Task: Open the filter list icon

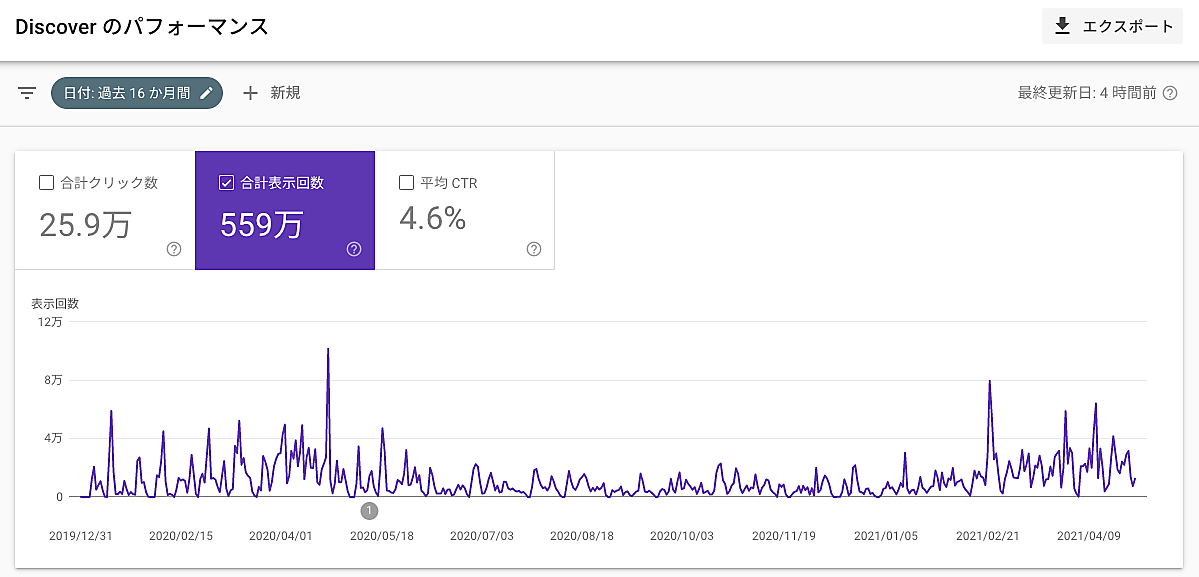Action: coord(27,93)
